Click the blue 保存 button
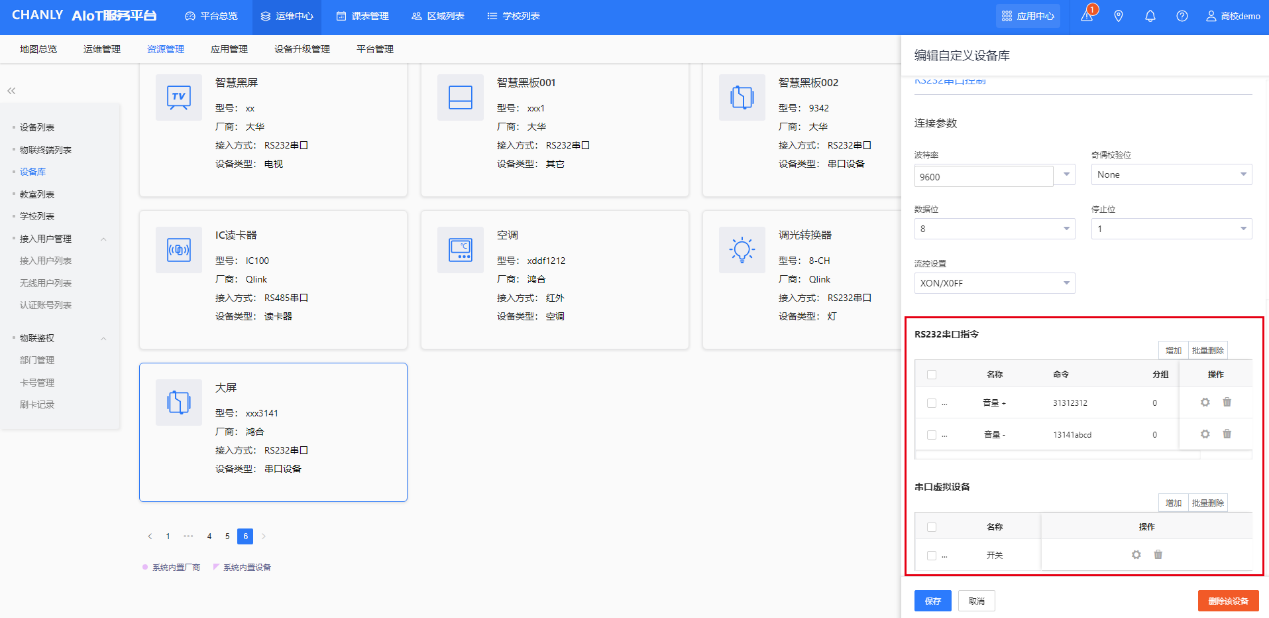 pos(932,601)
